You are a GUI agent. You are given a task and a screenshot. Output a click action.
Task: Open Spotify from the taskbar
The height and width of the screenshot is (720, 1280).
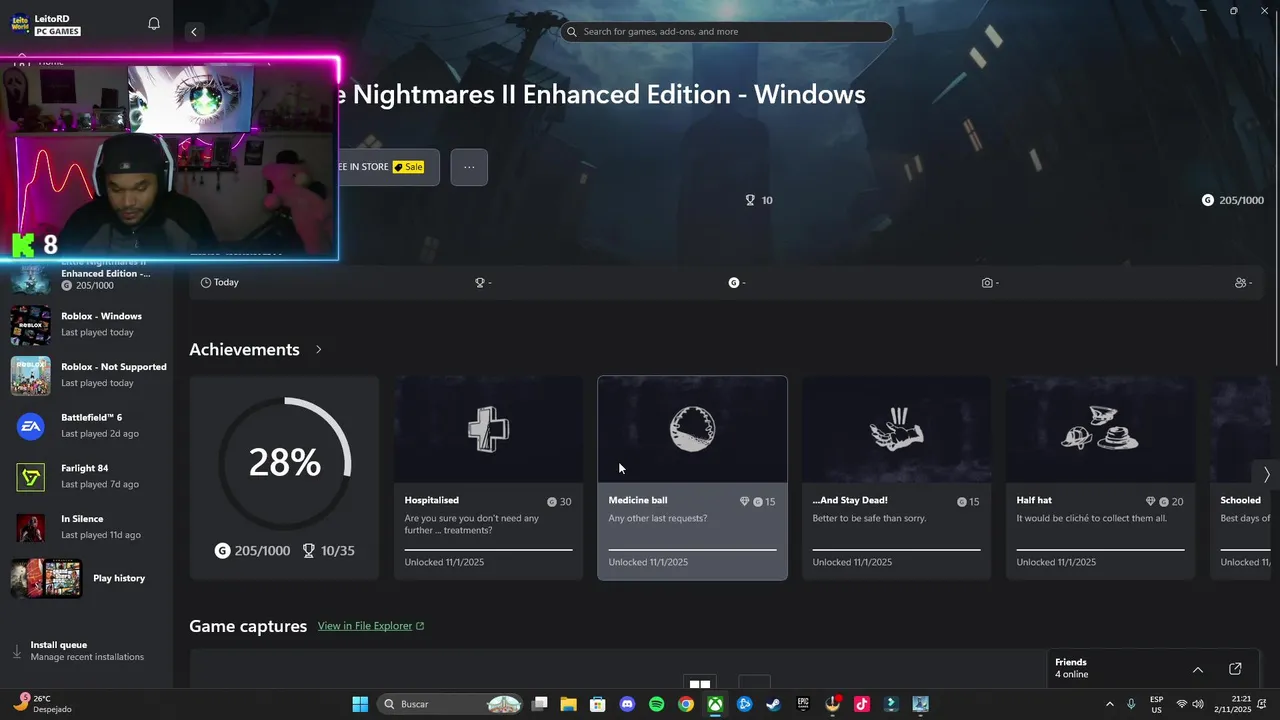pos(656,704)
